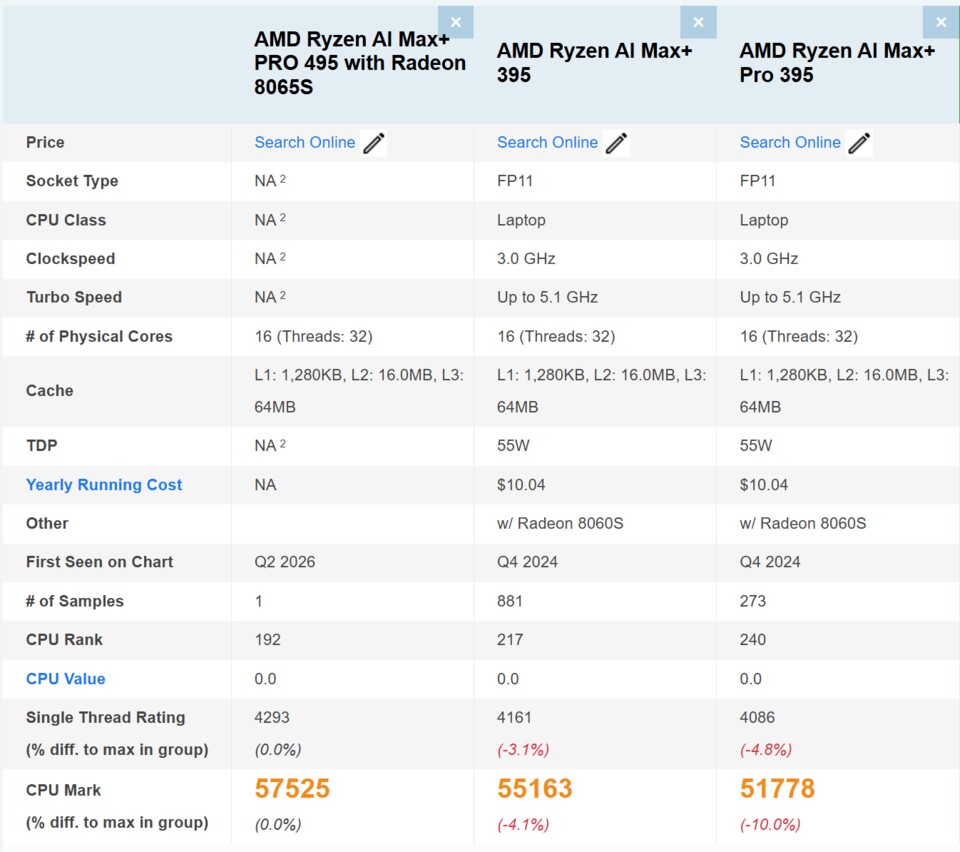Click the single thread rating 4293

[272, 717]
